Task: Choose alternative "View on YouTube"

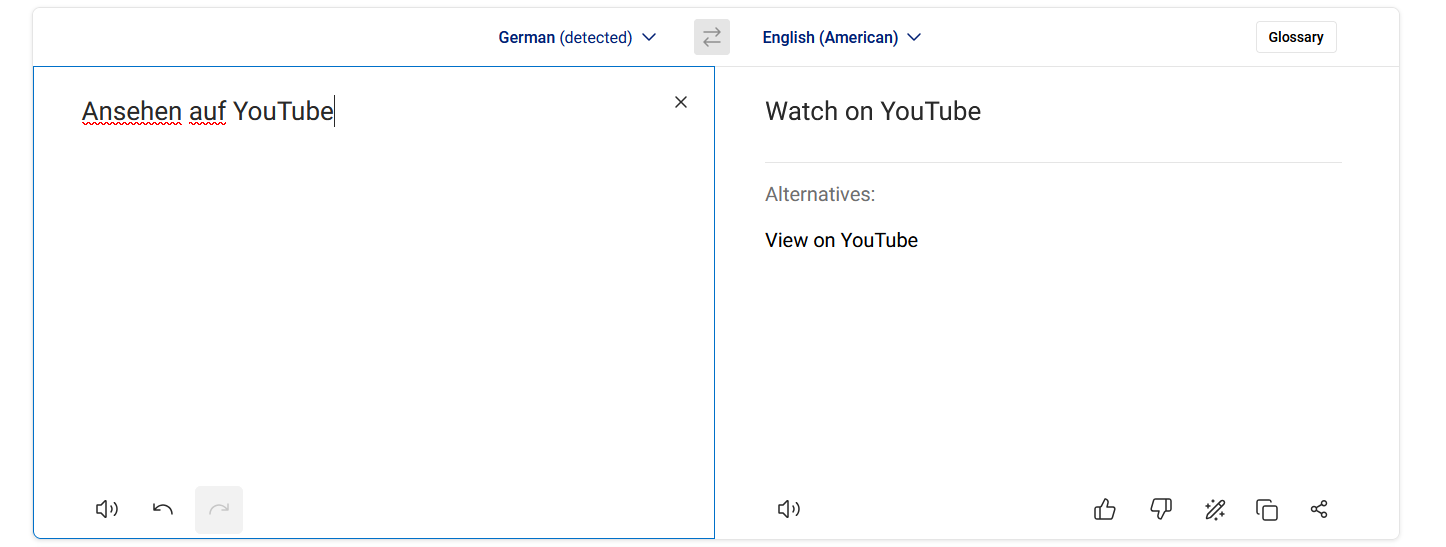Action: (x=841, y=240)
